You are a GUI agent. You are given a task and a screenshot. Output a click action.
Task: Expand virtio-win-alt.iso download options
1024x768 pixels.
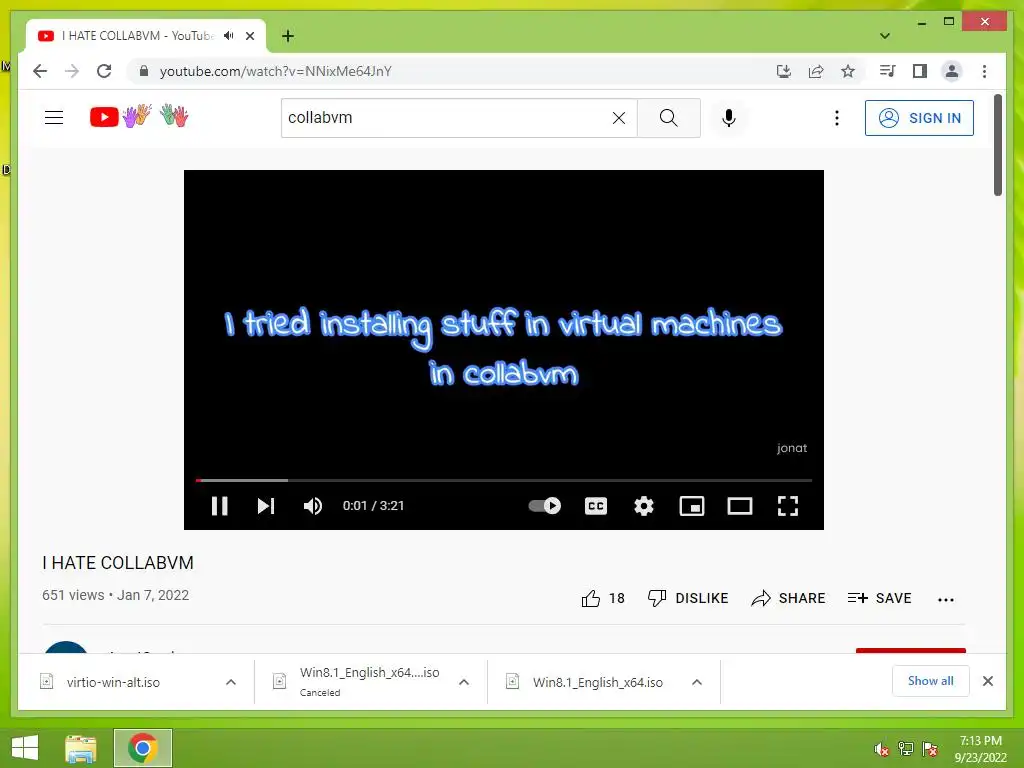pyautogui.click(x=231, y=682)
